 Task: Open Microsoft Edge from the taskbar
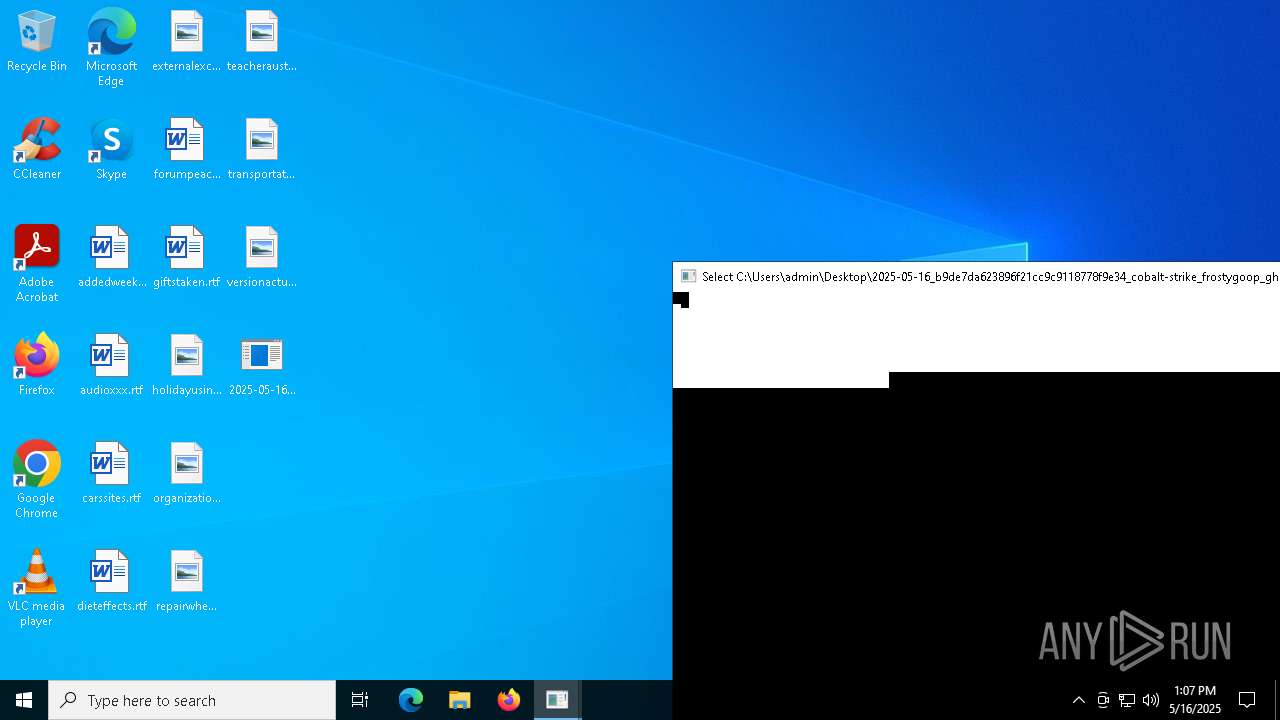(x=411, y=700)
